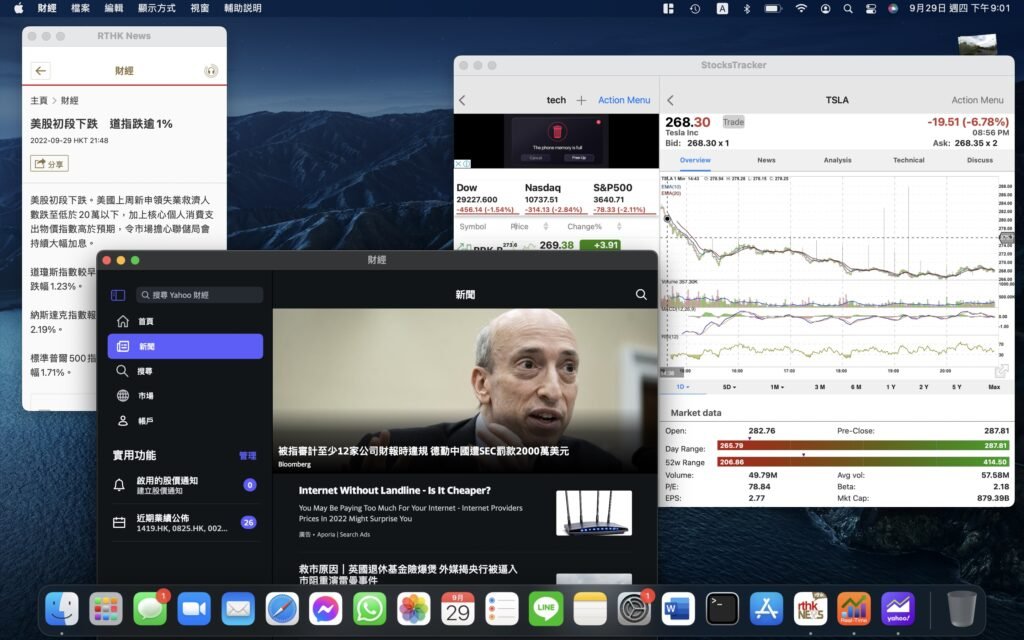
Task: Open 顯示方式 menu in the menu bar
Action: coord(157,8)
